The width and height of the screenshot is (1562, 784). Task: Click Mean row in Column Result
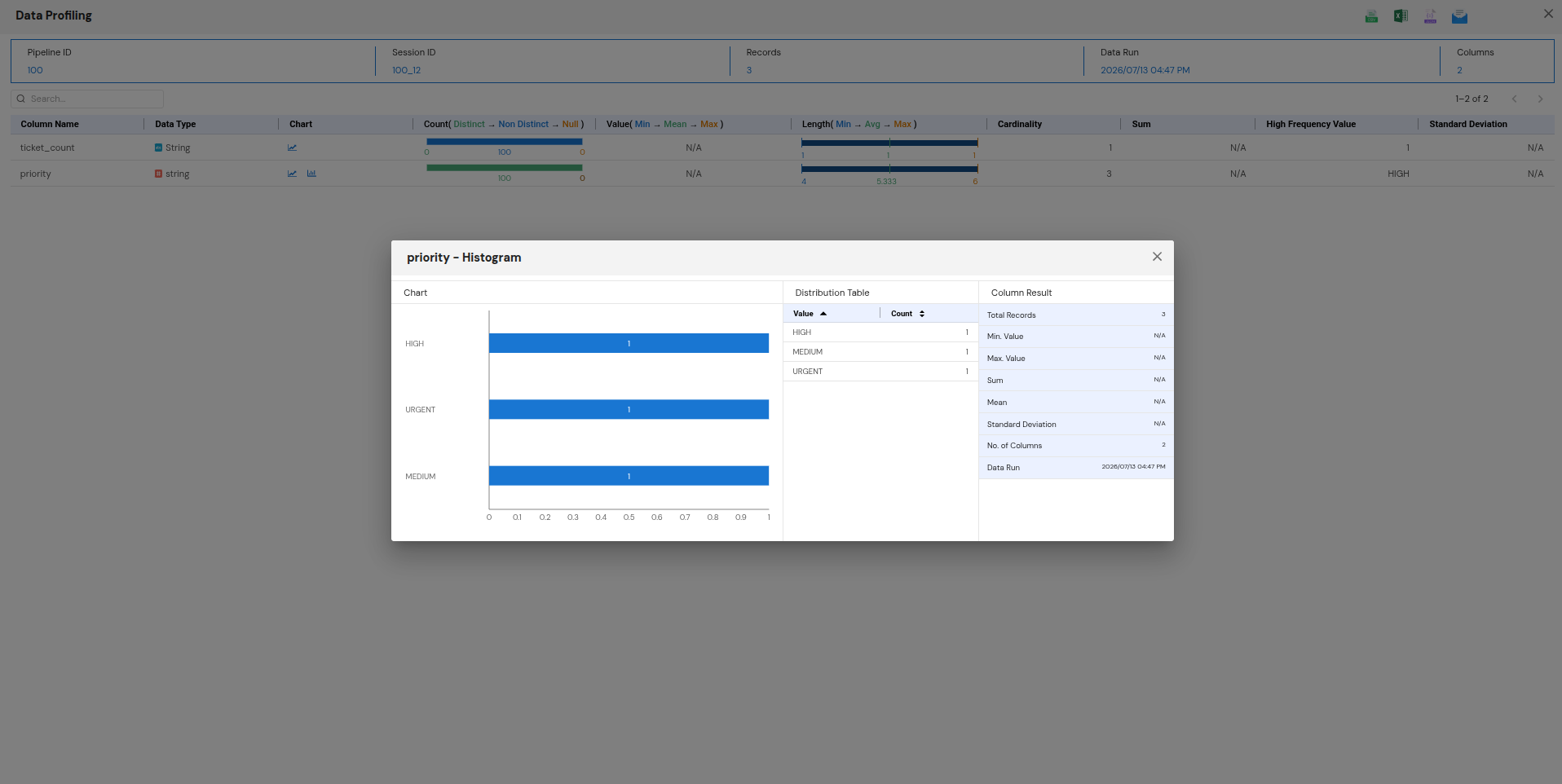(1076, 403)
